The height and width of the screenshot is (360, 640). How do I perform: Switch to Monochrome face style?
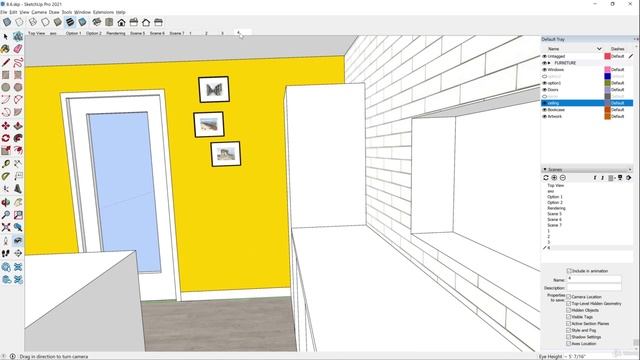[82, 22]
